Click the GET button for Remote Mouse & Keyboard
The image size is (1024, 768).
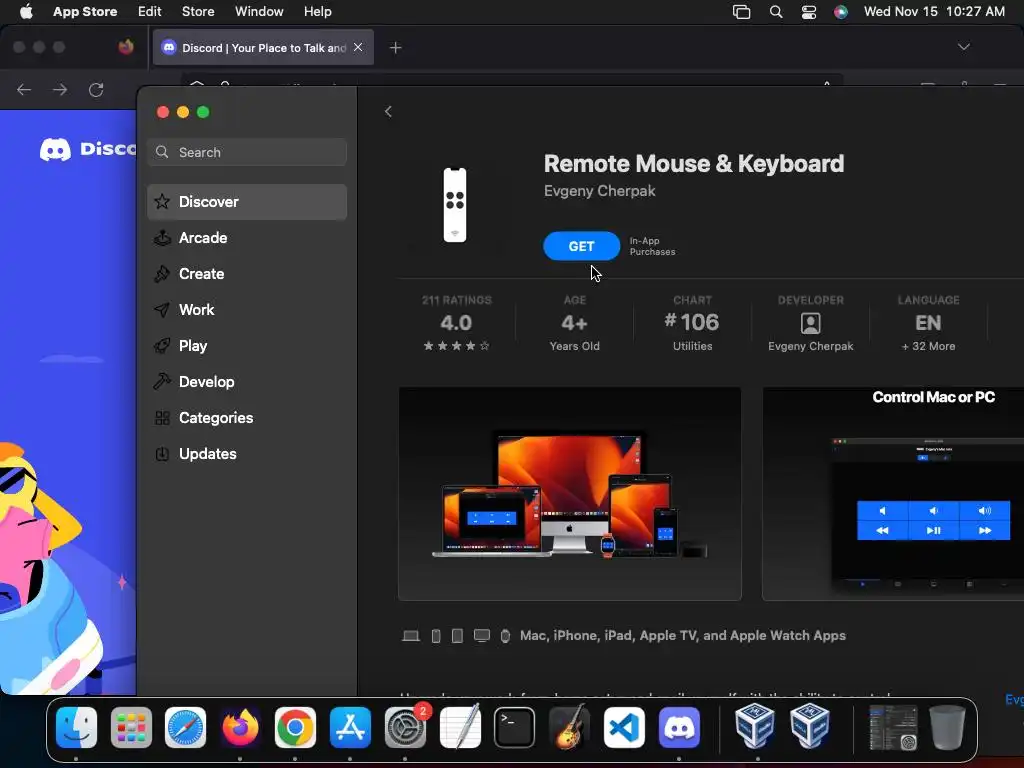tap(581, 246)
